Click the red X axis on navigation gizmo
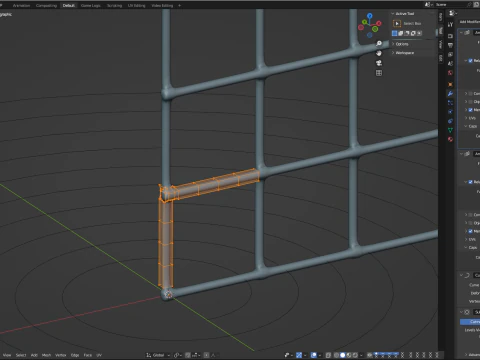Viewport: 480px width, 360px height. pos(379,23)
